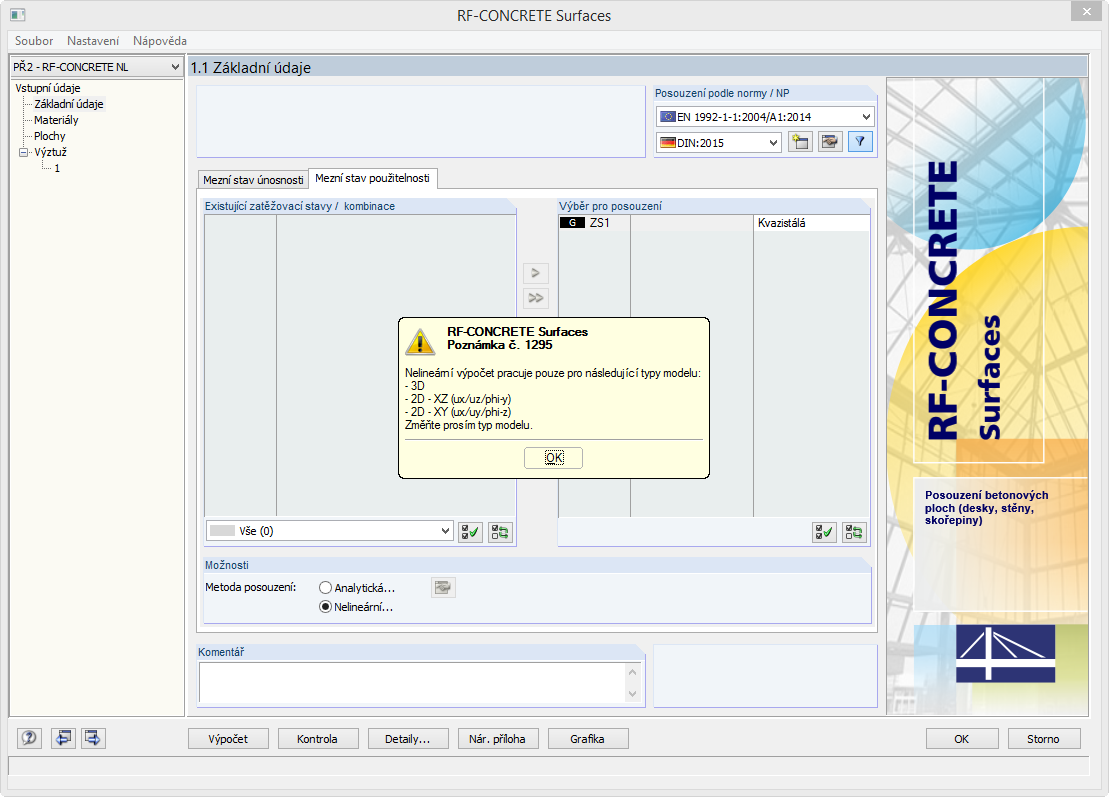
Task: Confirm the warning dialog with OK
Action: [554, 458]
